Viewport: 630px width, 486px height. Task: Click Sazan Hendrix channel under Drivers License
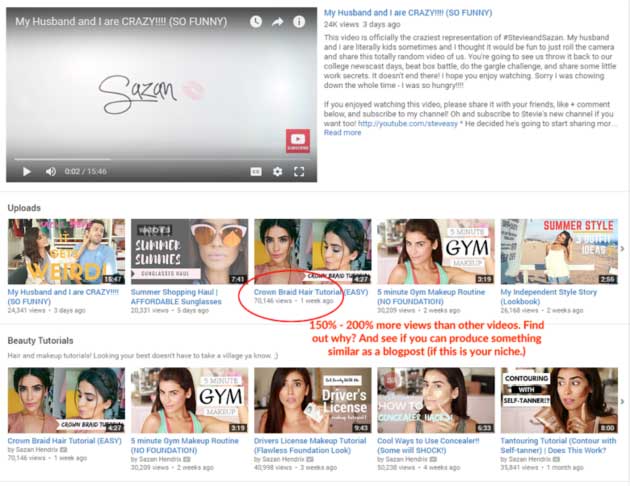point(282,459)
